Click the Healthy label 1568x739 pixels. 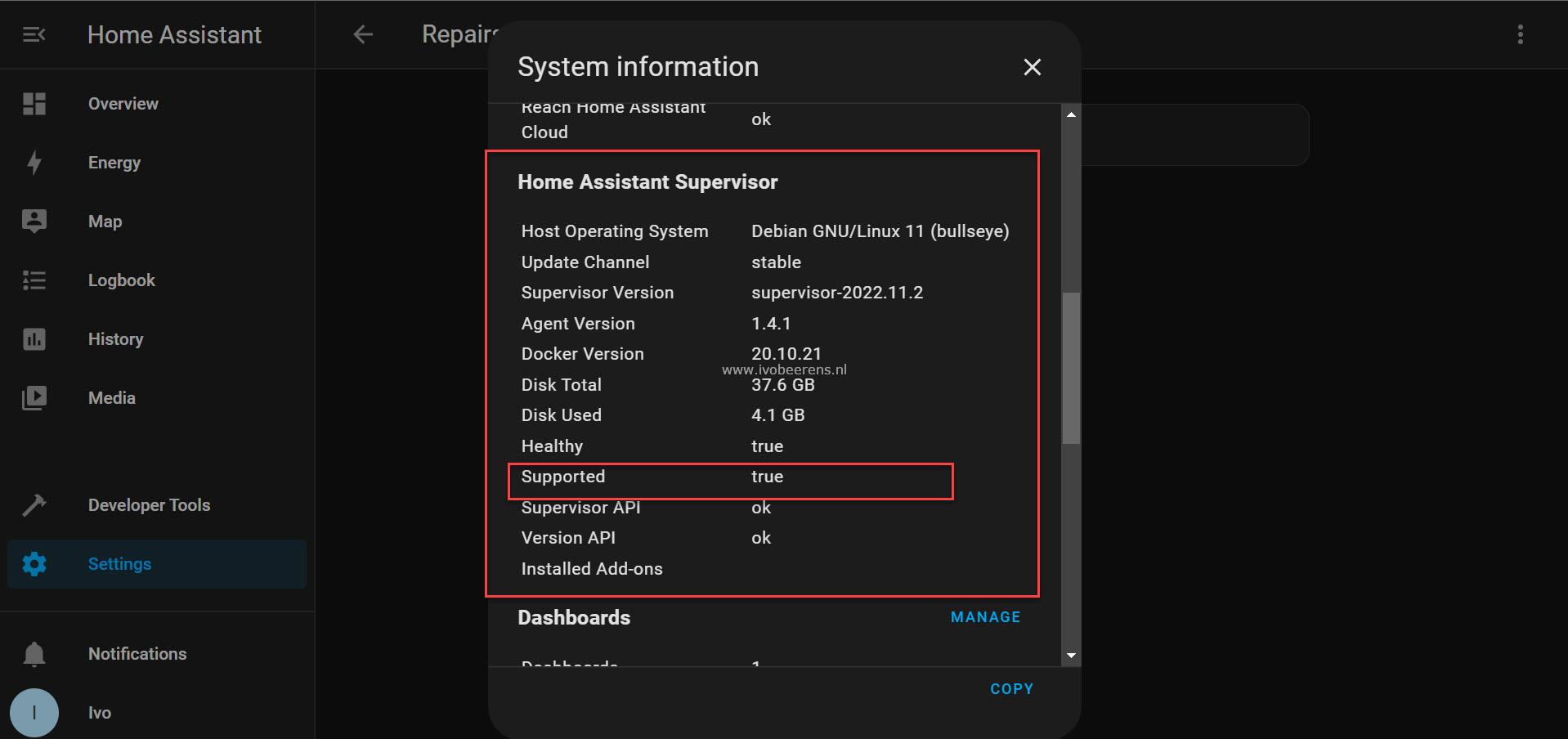click(552, 446)
